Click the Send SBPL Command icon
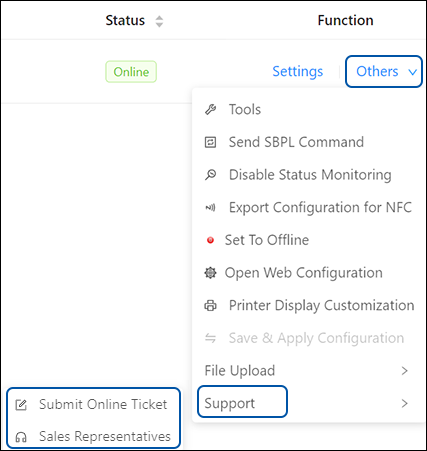The height and width of the screenshot is (451, 427). [210, 142]
